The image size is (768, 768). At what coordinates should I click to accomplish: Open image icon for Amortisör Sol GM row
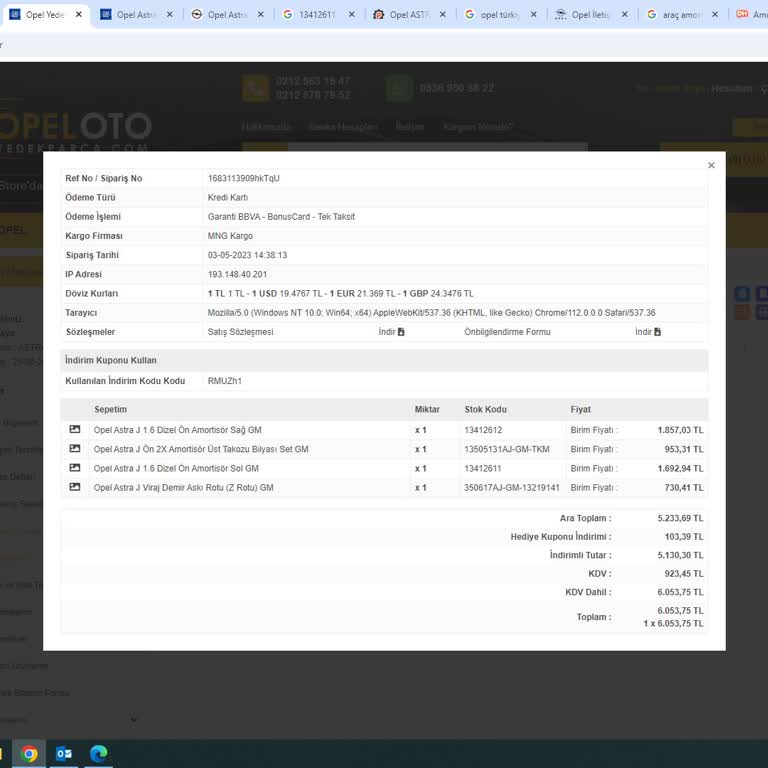click(75, 468)
